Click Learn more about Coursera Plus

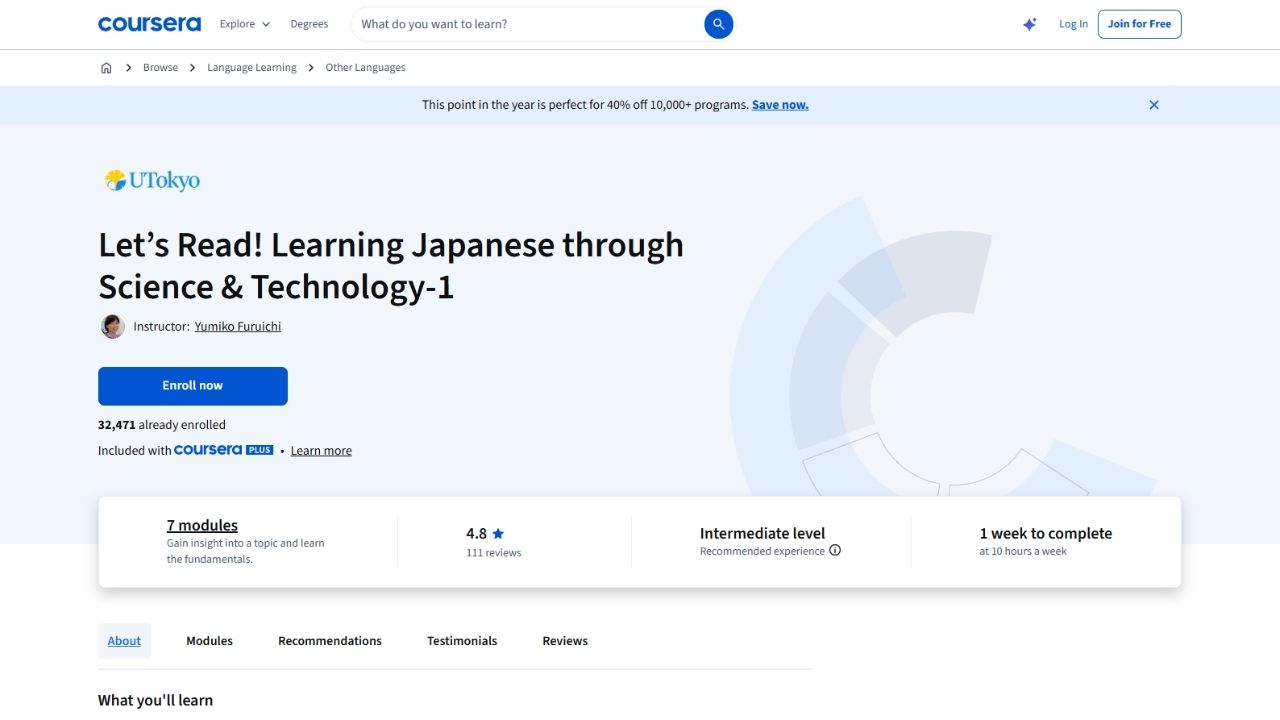321,451
